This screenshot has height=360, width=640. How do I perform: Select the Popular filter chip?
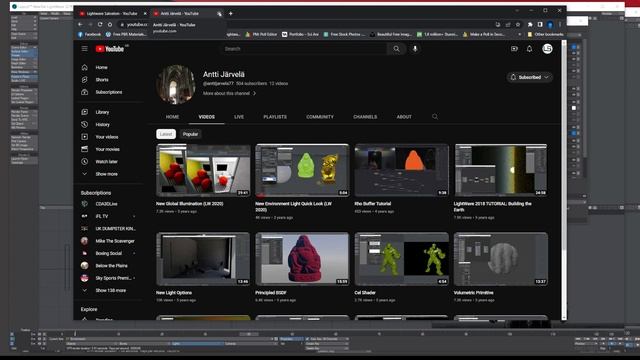(190, 134)
